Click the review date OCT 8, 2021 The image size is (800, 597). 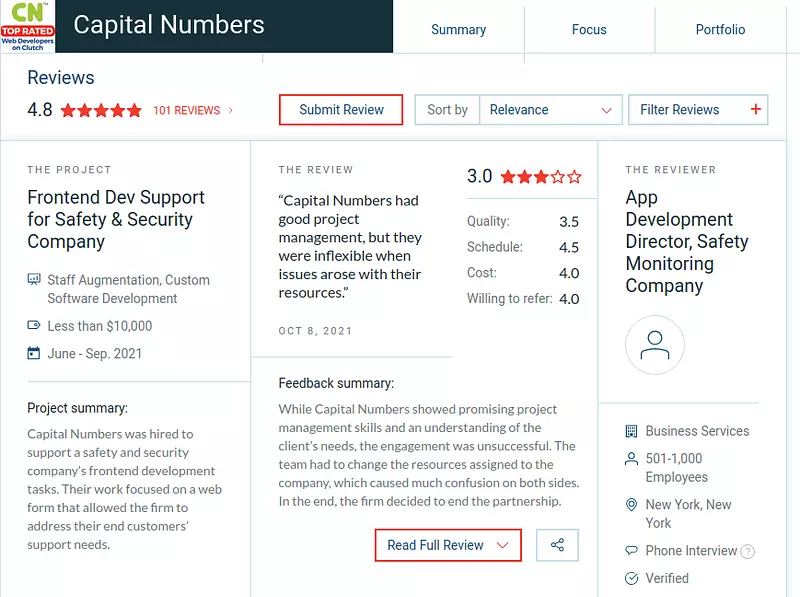(315, 331)
